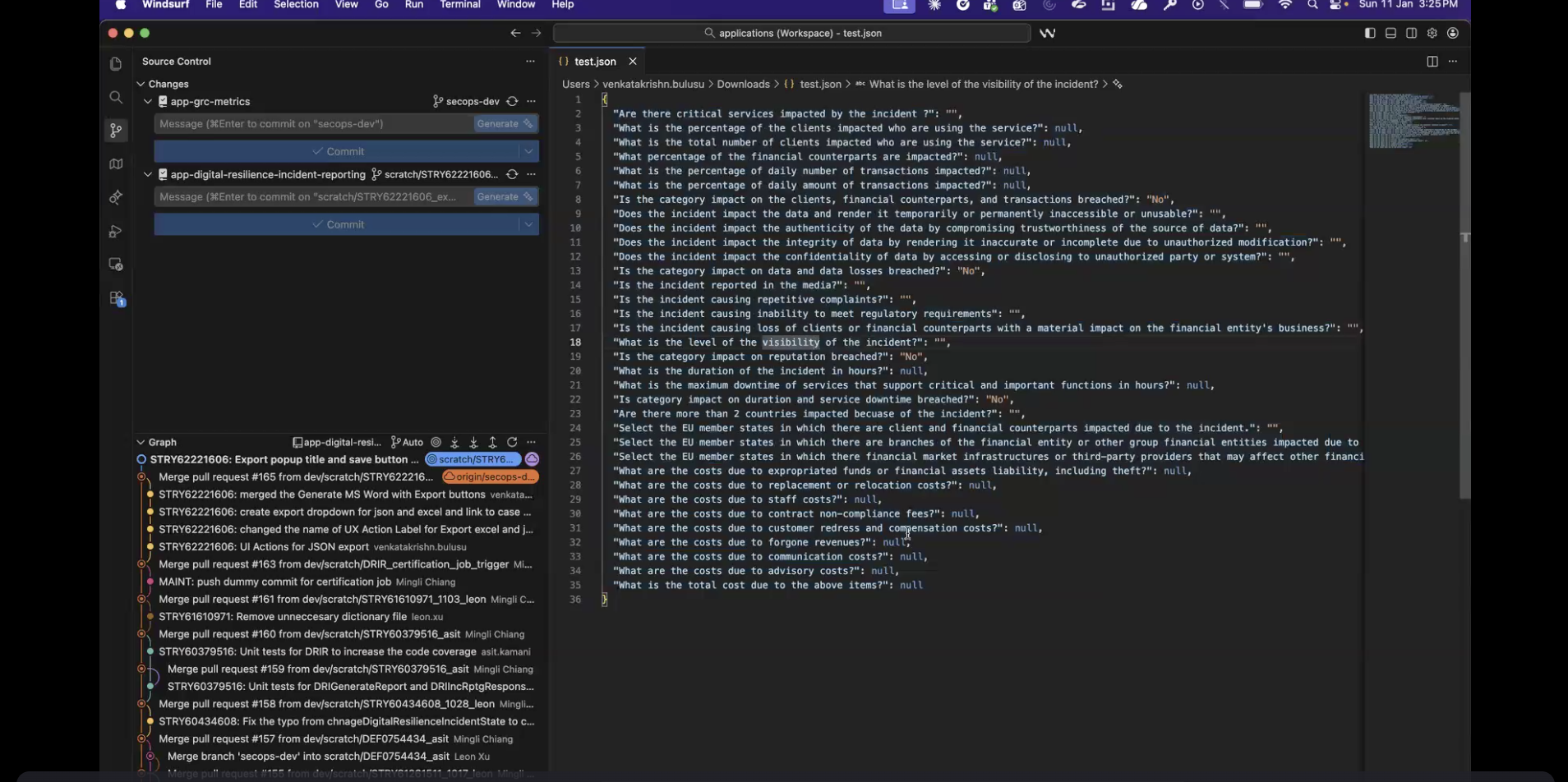Toggle primary side bar visibility

1370,33
